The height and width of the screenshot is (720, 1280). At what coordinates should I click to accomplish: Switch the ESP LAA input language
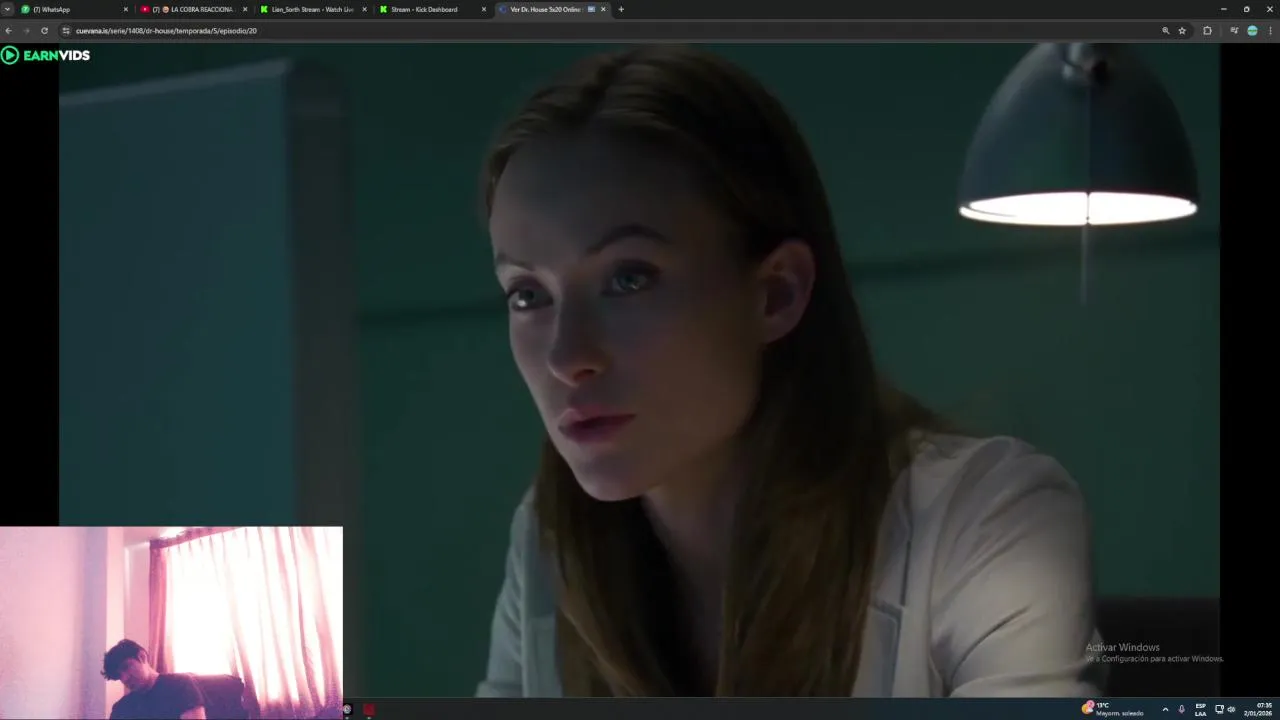pos(1200,709)
